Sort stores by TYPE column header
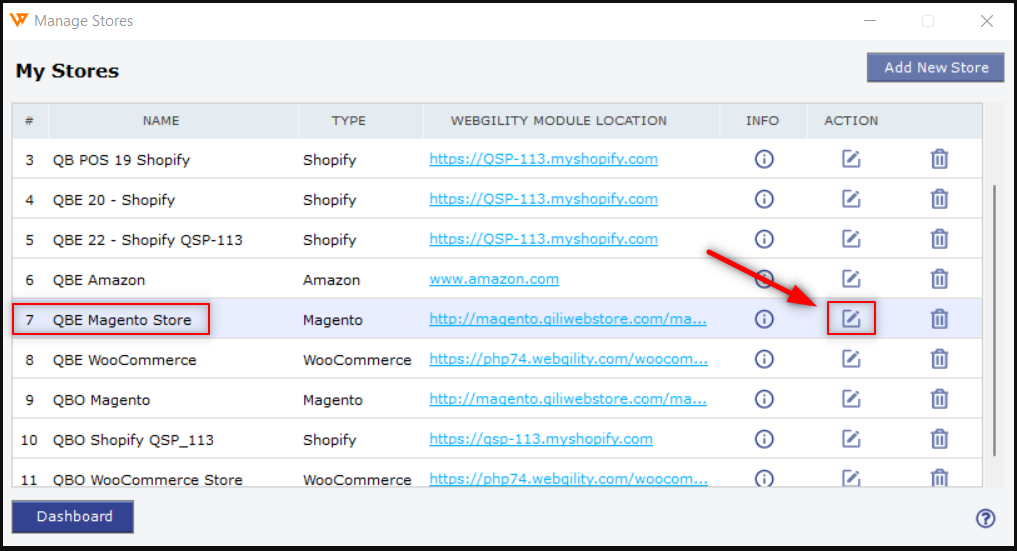This screenshot has height=551, width=1017. pos(349,121)
